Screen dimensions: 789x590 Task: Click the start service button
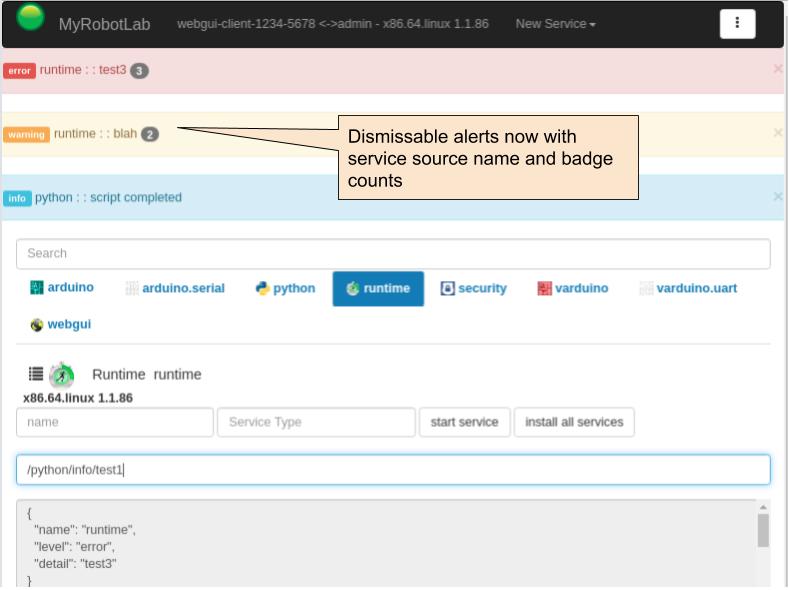pyautogui.click(x=464, y=422)
